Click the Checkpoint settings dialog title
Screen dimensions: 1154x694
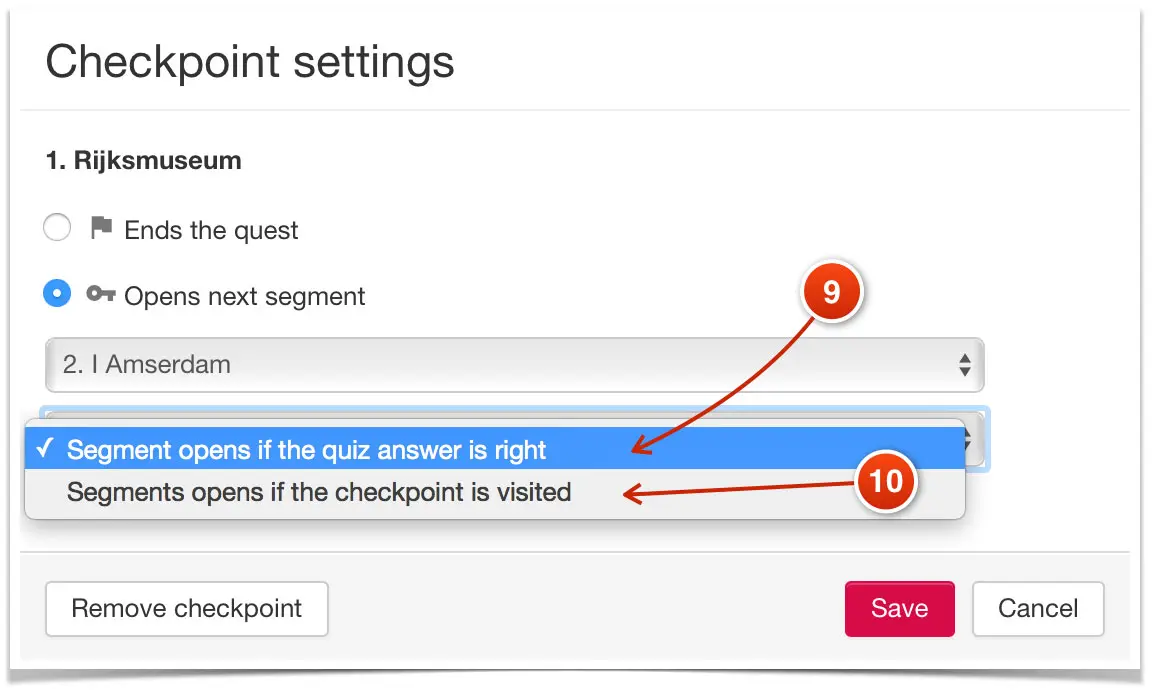pos(250,62)
